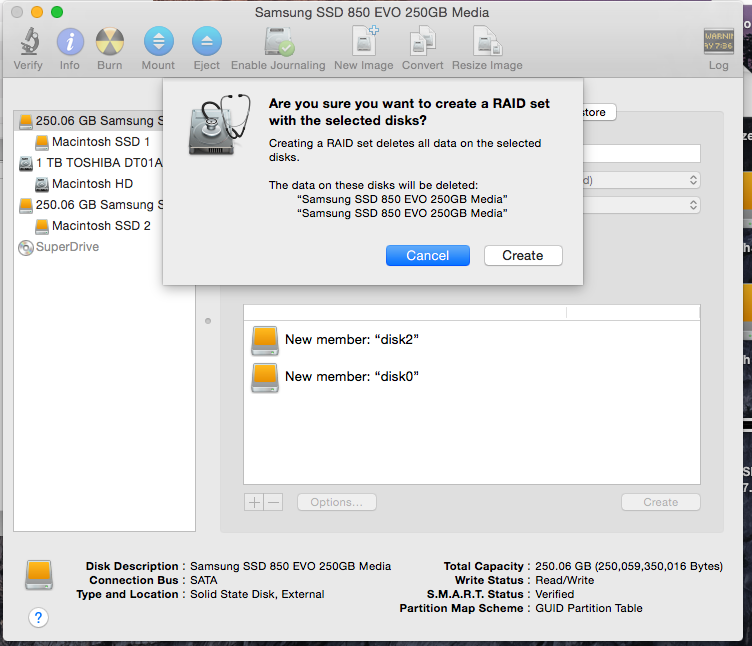Image resolution: width=752 pixels, height=646 pixels.
Task: Click the plus button below RAID list
Action: (x=254, y=502)
